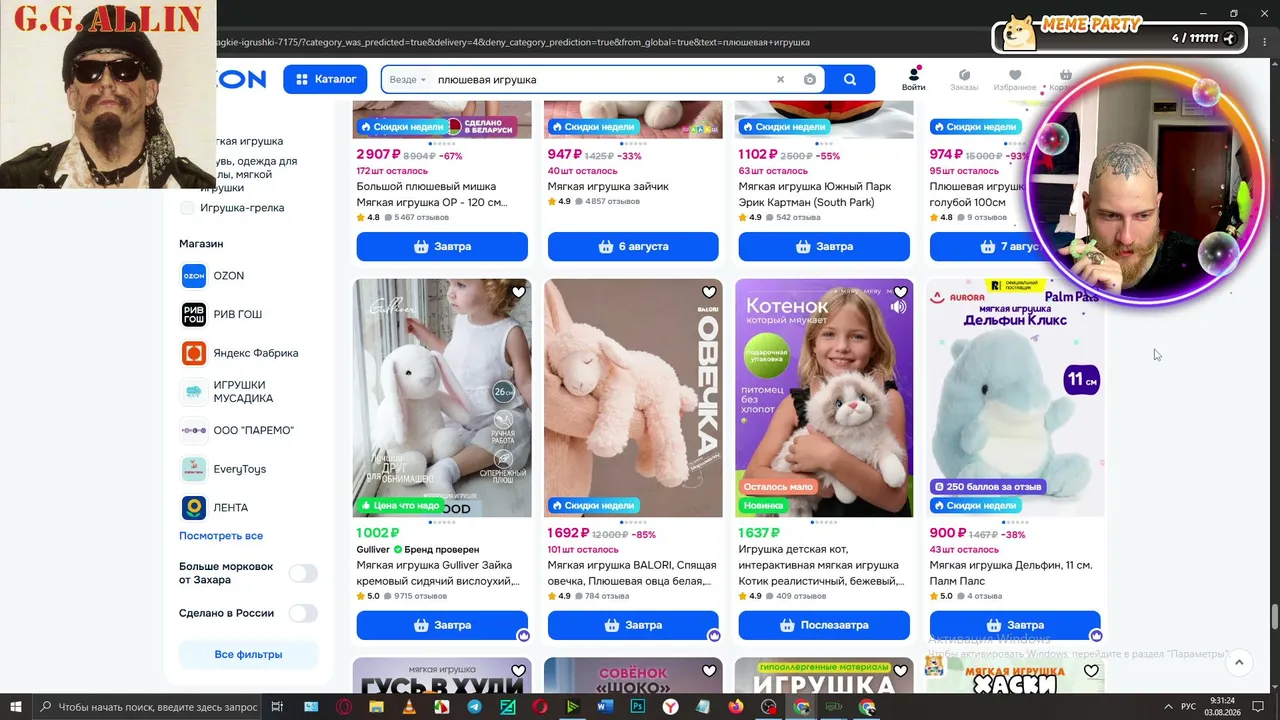
Task: Favorite the Gulliver Зайка bunny with heart
Action: [x=518, y=292]
